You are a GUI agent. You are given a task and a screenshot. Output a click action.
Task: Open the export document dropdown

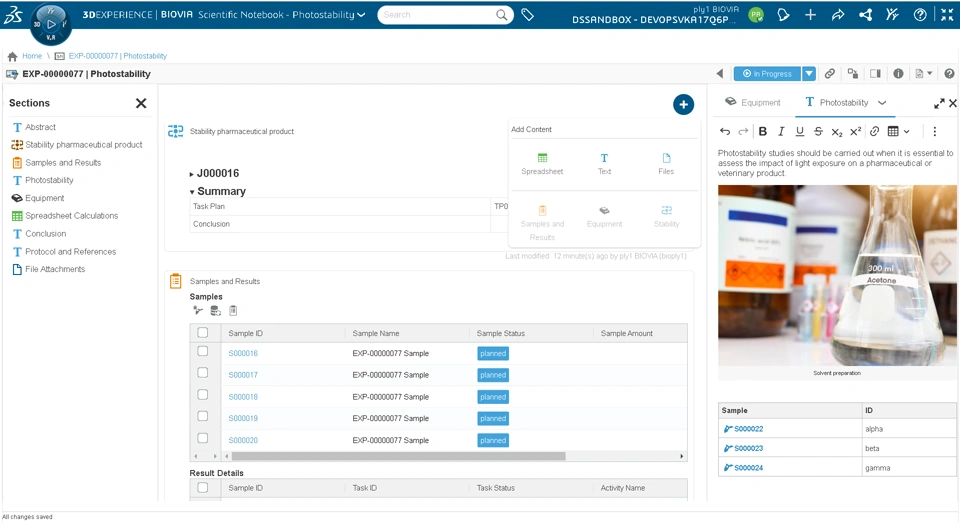923,73
